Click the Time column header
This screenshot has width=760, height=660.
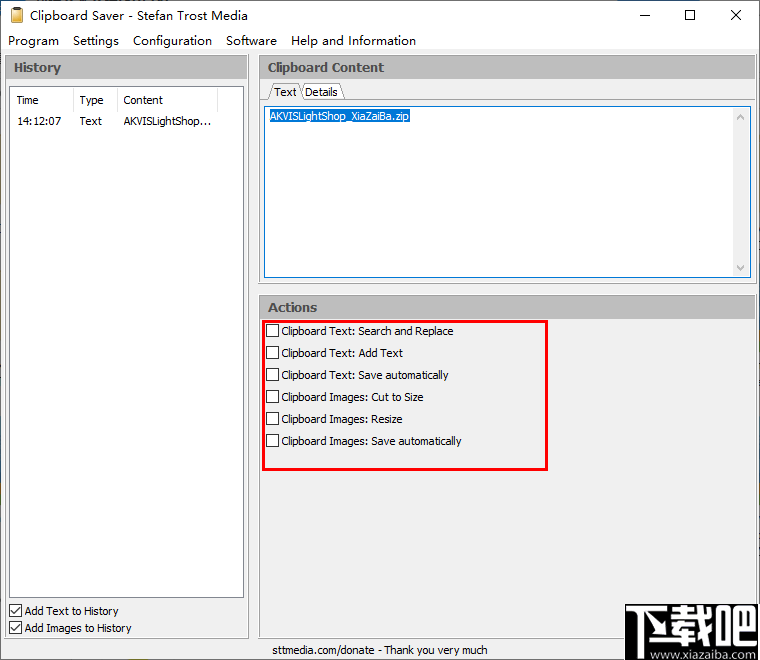click(x=43, y=100)
